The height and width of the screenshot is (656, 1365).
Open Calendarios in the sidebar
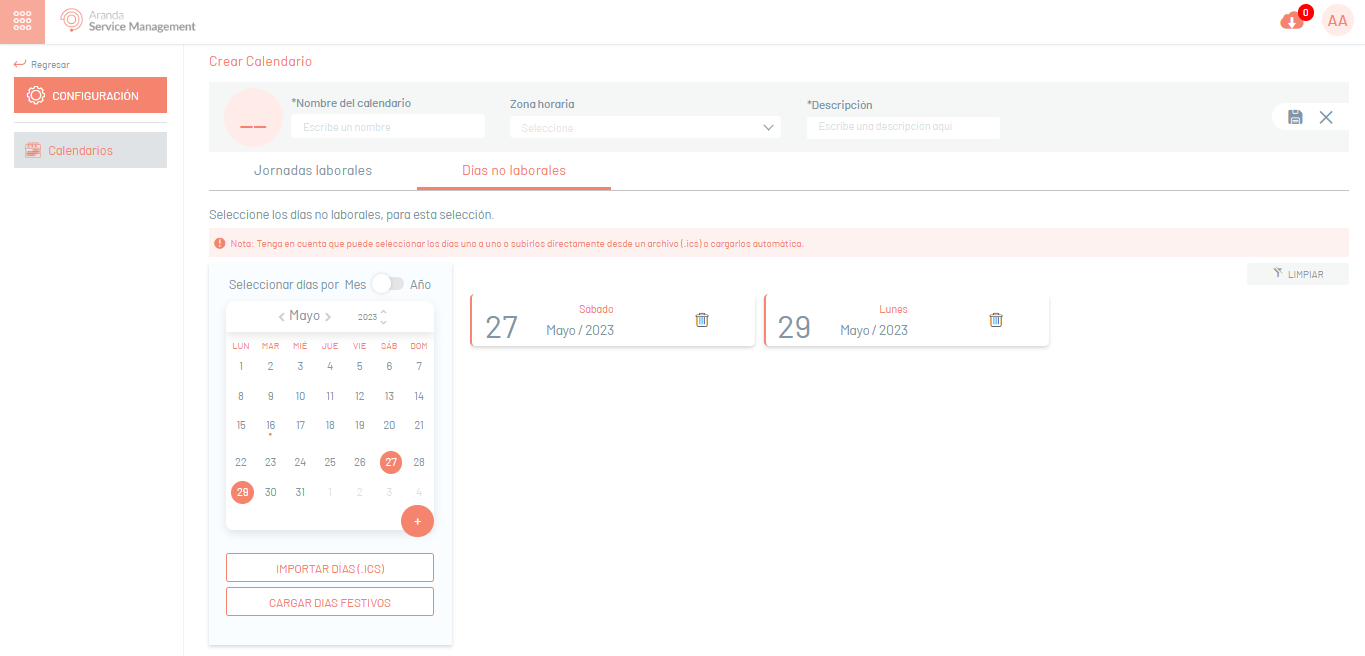point(90,150)
